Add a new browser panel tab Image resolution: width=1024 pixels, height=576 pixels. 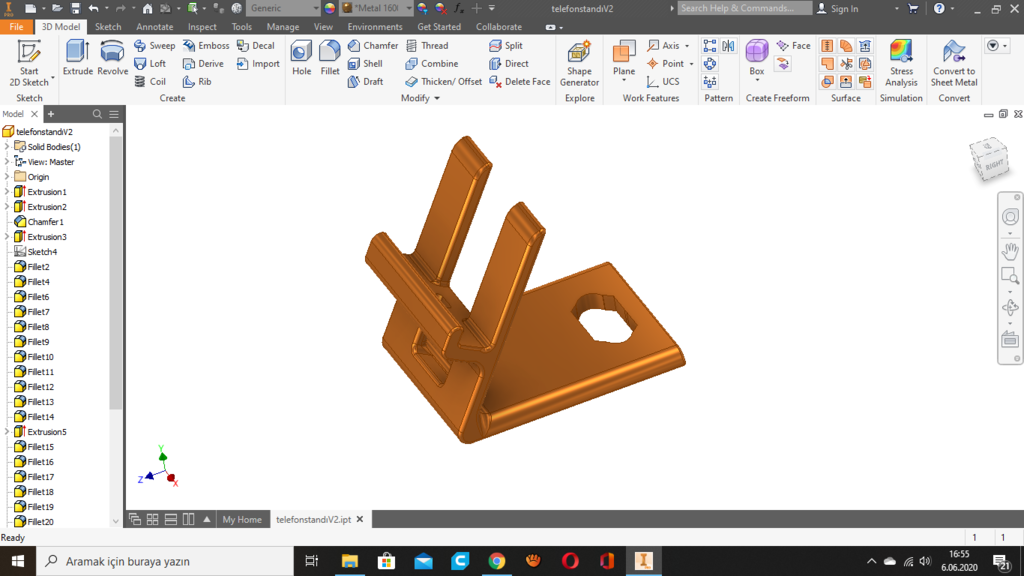tap(51, 114)
